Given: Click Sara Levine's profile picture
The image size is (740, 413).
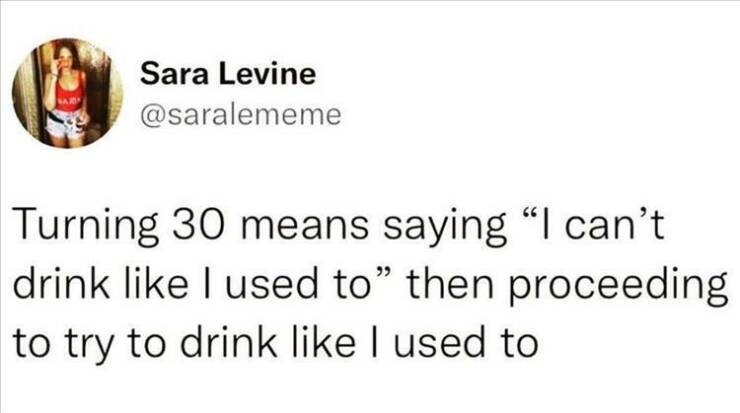Looking at the screenshot, I should 67,94.
